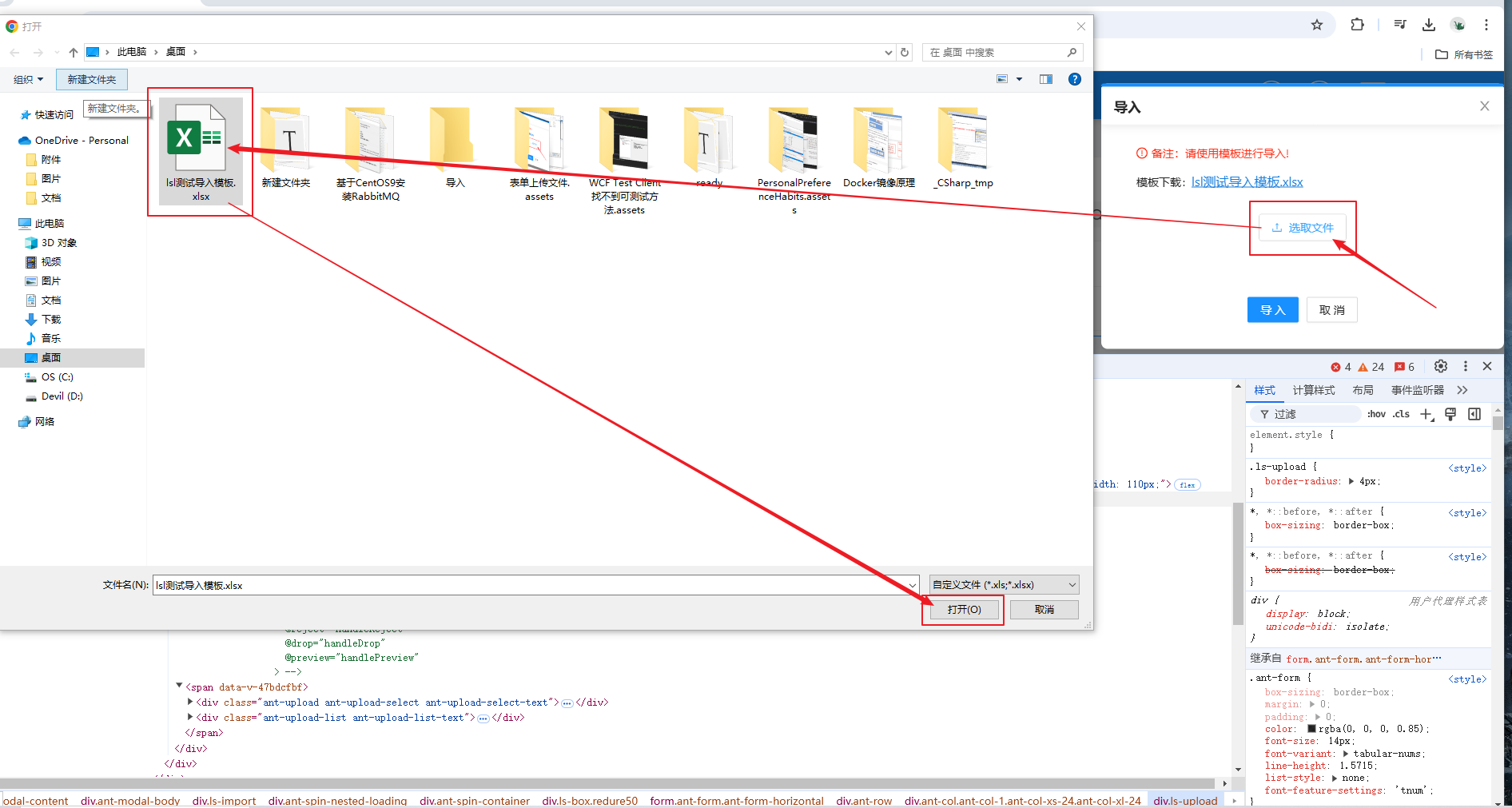This screenshot has height=808, width=1512.
Task: Switch to 计算样式 tab
Action: (x=1313, y=390)
